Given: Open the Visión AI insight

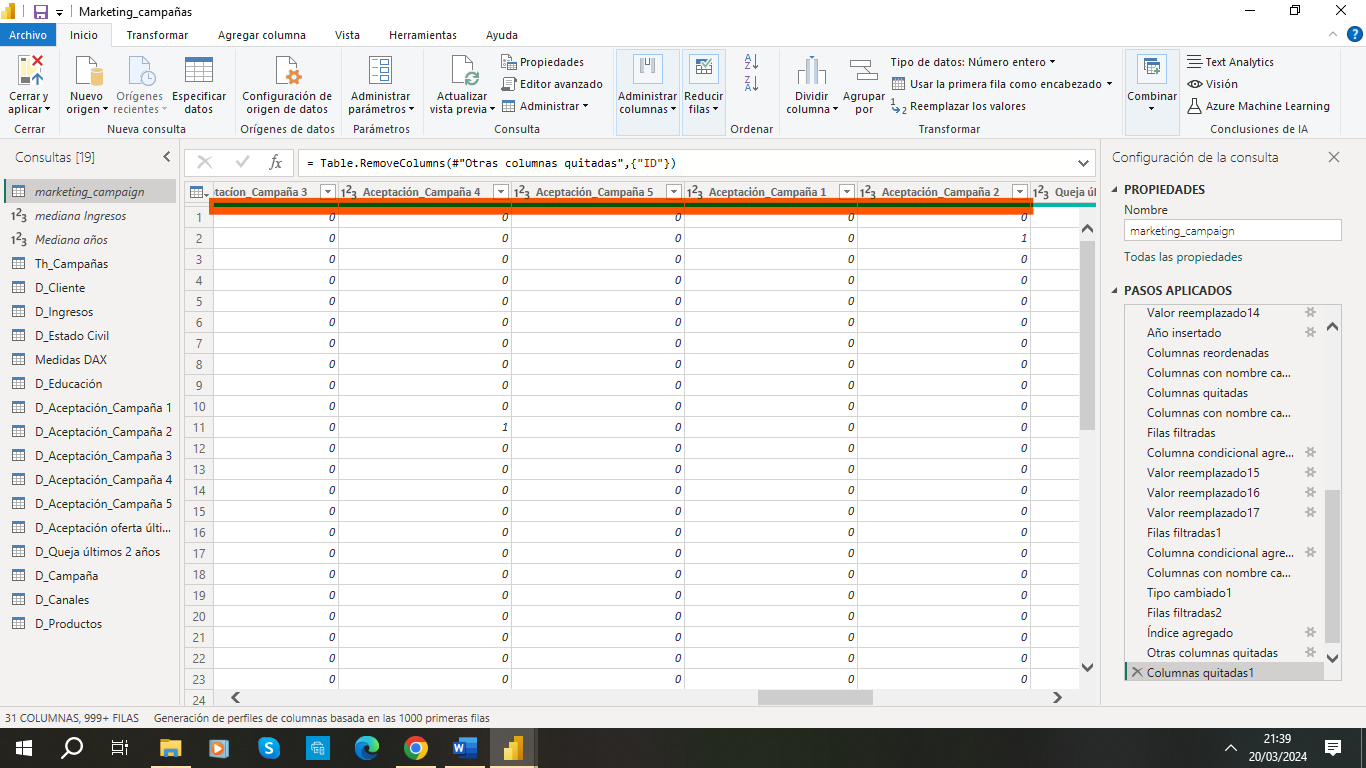Looking at the screenshot, I should coord(1212,84).
